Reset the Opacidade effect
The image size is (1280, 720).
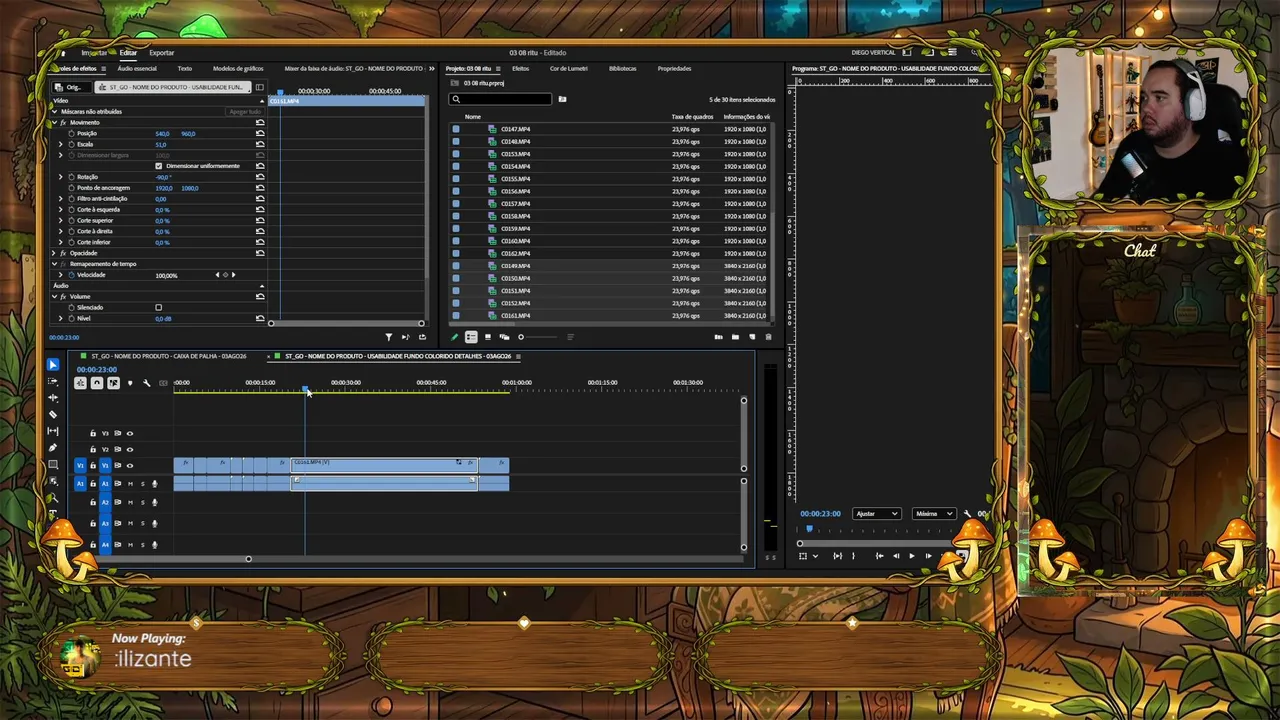click(x=260, y=253)
